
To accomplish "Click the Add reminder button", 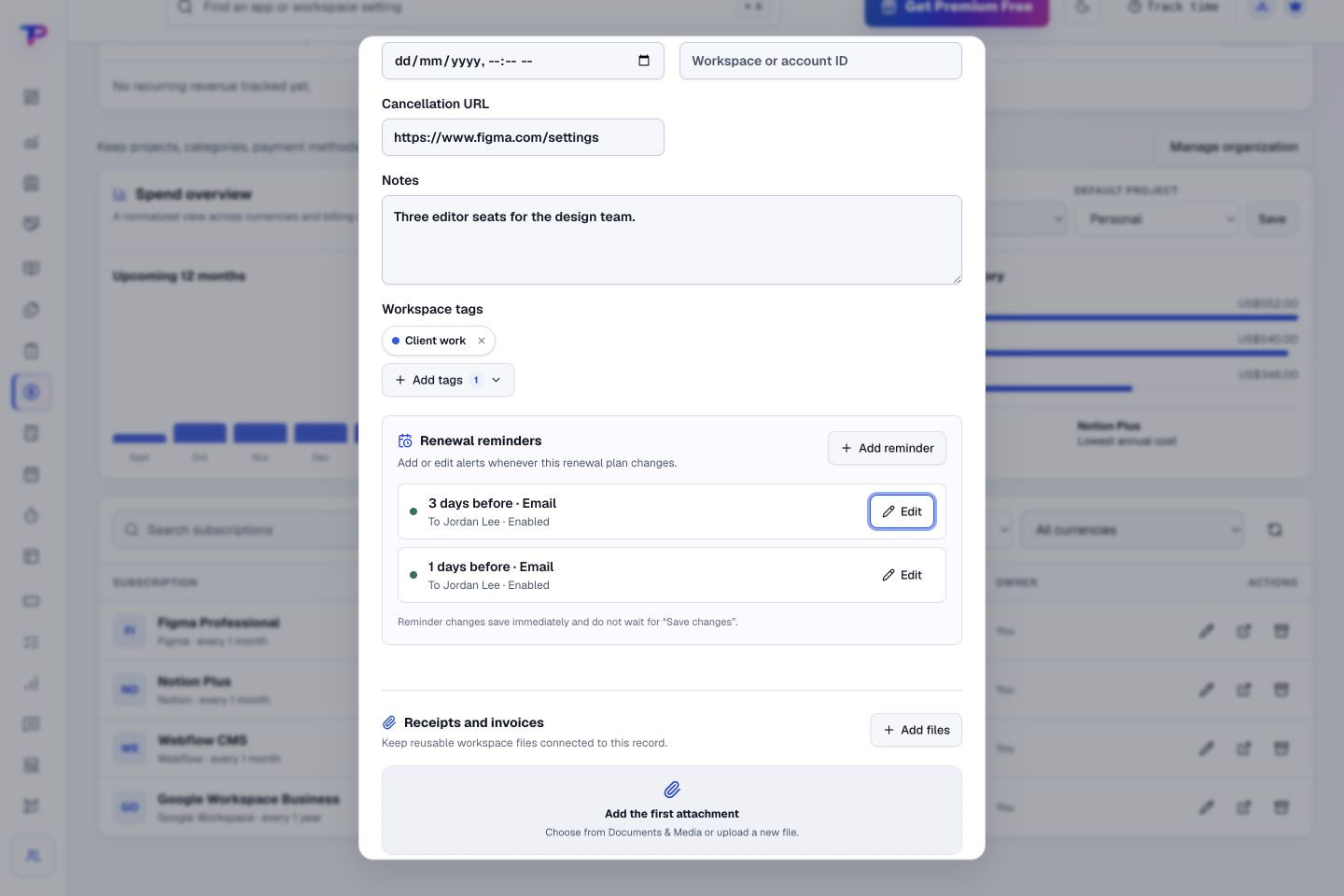I will 887,448.
